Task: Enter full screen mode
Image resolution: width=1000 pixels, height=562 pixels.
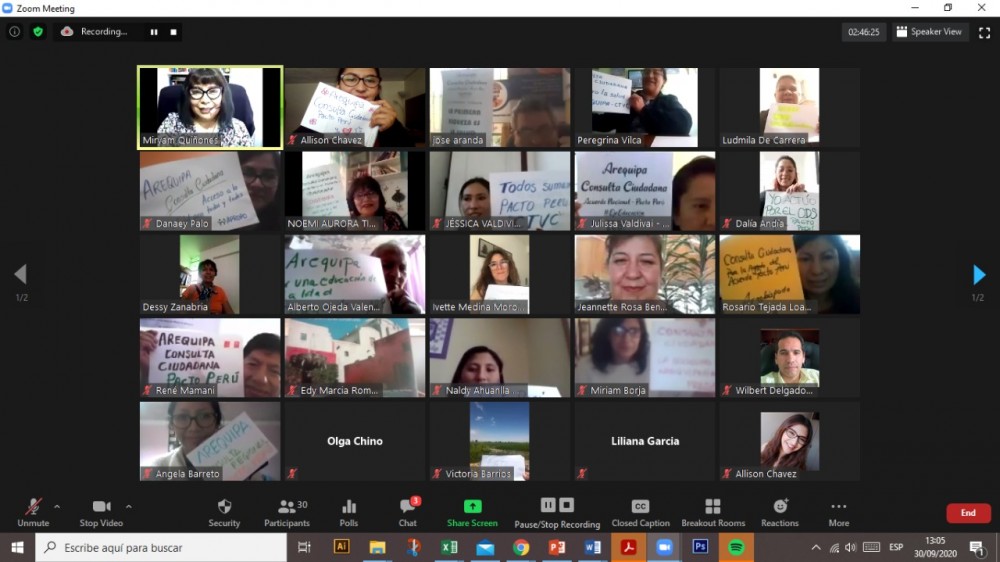Action: 984,32
